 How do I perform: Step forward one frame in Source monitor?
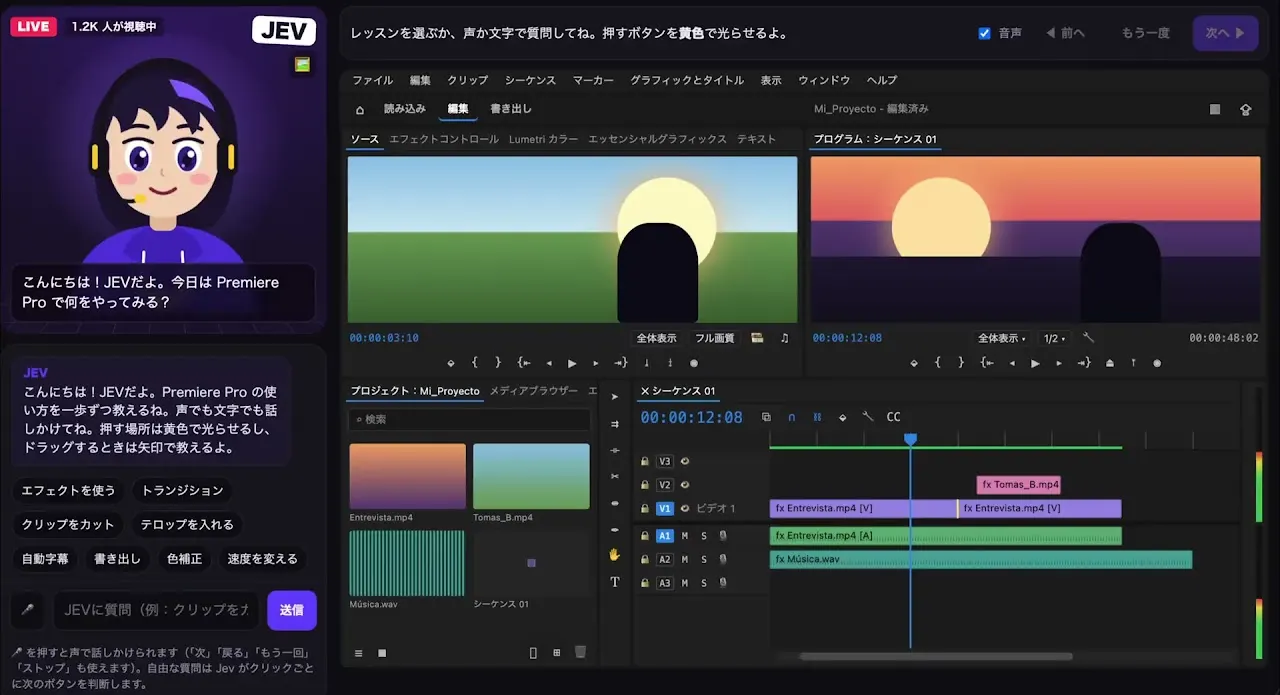[x=596, y=363]
